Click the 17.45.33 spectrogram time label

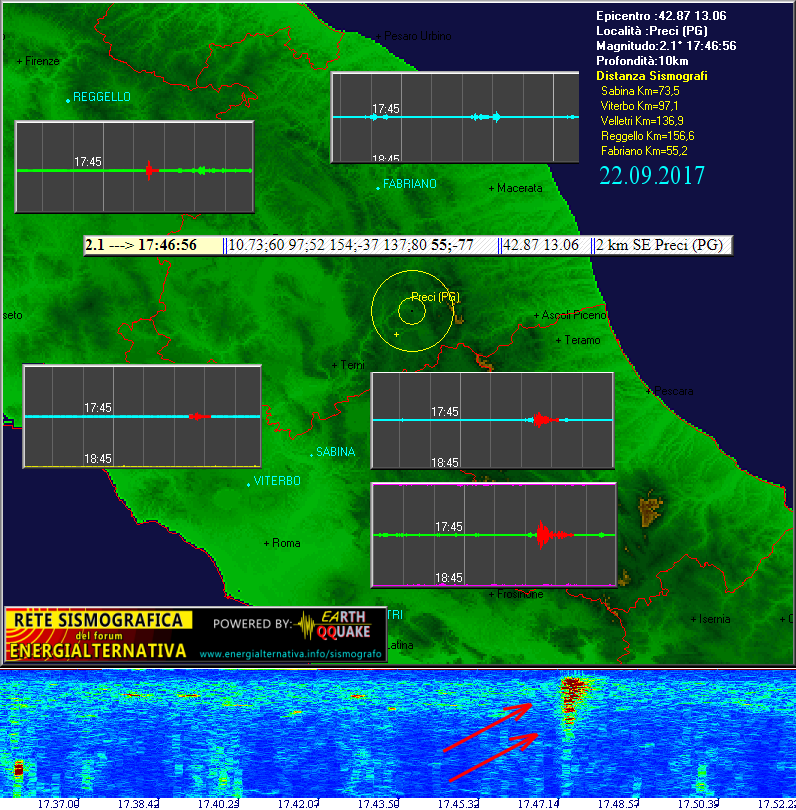(x=459, y=804)
